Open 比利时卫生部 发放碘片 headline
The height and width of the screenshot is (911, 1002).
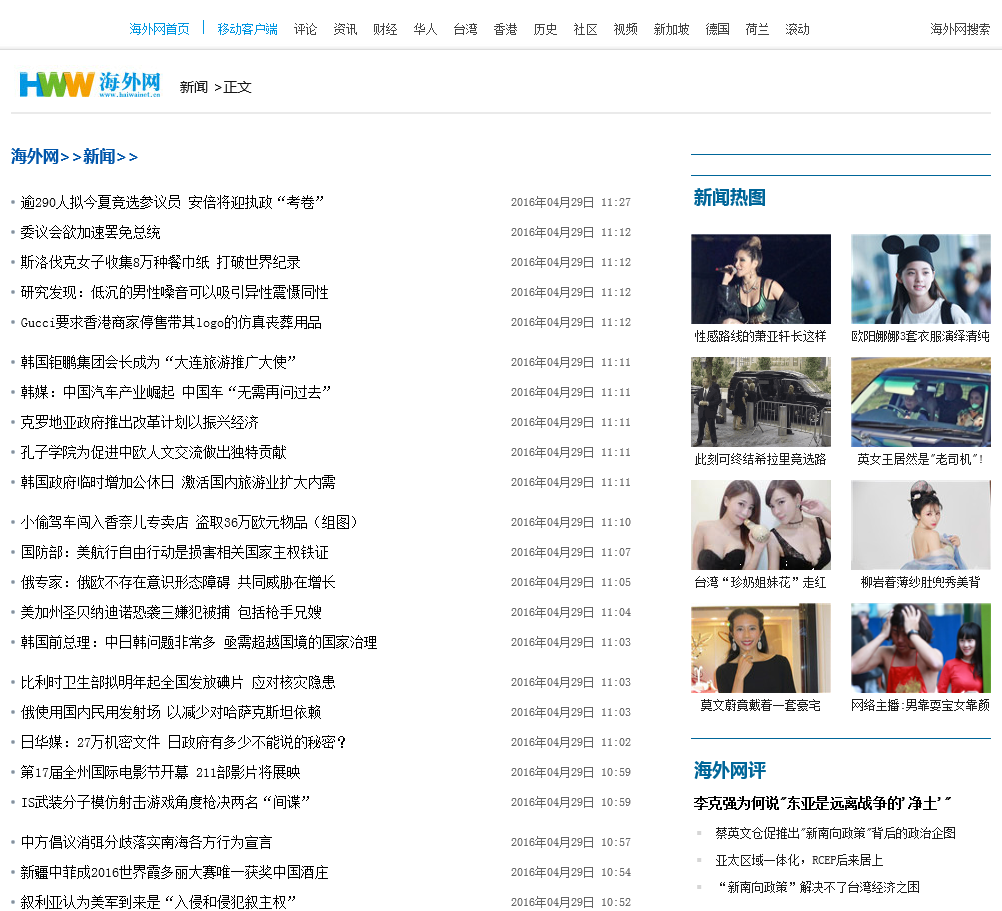178,682
